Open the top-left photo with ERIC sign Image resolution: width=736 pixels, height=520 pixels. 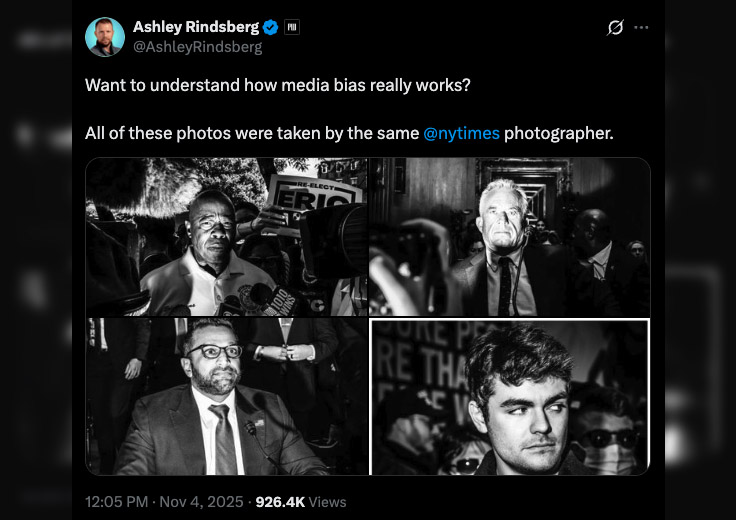pos(226,236)
